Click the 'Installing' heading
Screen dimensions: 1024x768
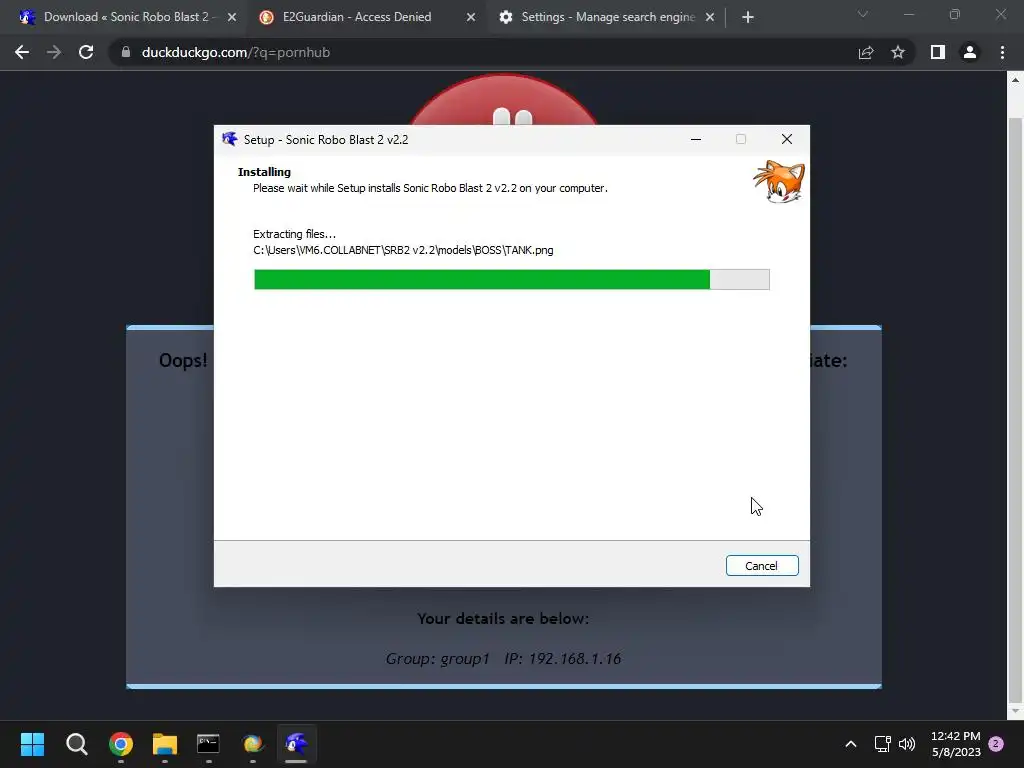pyautogui.click(x=264, y=172)
